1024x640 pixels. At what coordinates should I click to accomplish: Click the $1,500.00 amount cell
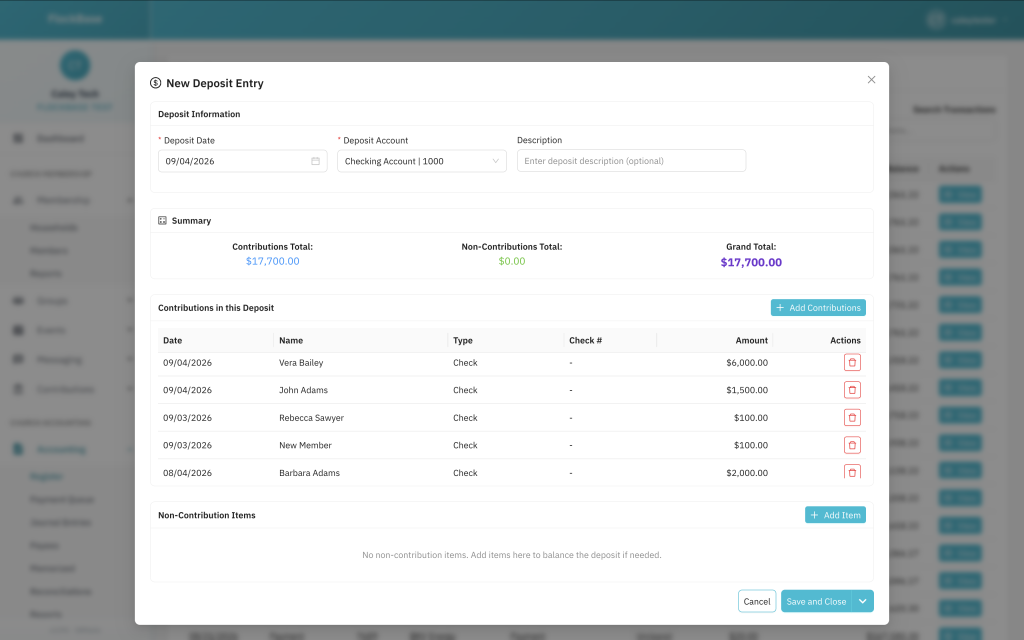tap(747, 390)
